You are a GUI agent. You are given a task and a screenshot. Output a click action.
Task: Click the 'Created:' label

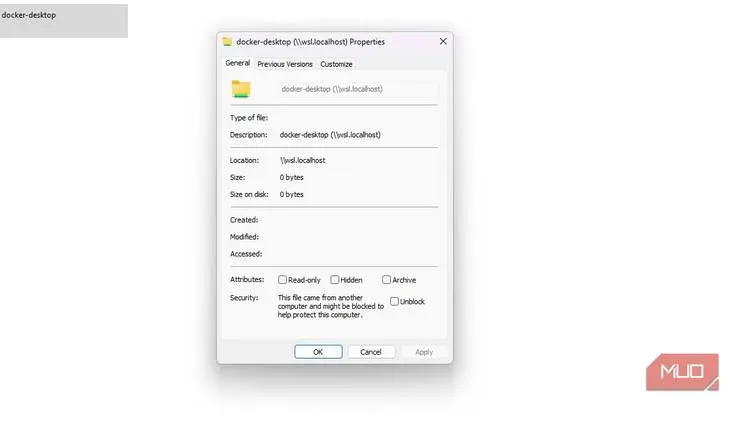[244, 220]
